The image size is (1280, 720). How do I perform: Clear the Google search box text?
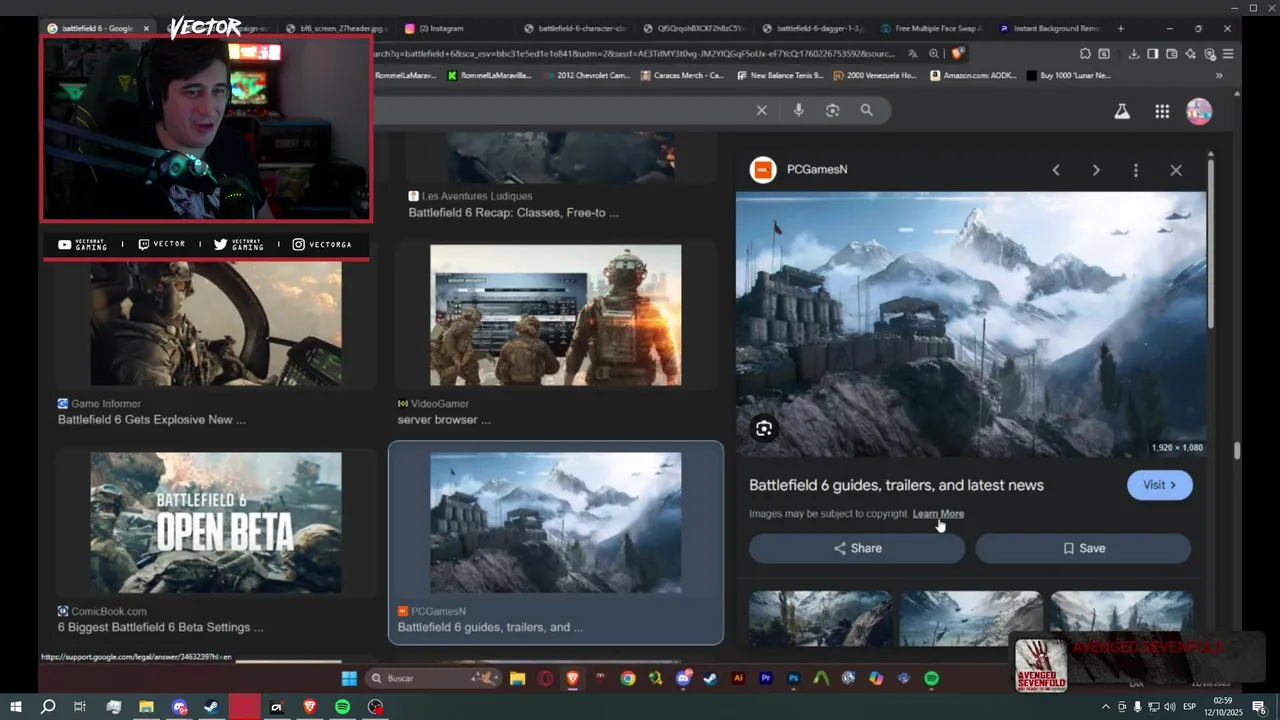pyautogui.click(x=761, y=111)
